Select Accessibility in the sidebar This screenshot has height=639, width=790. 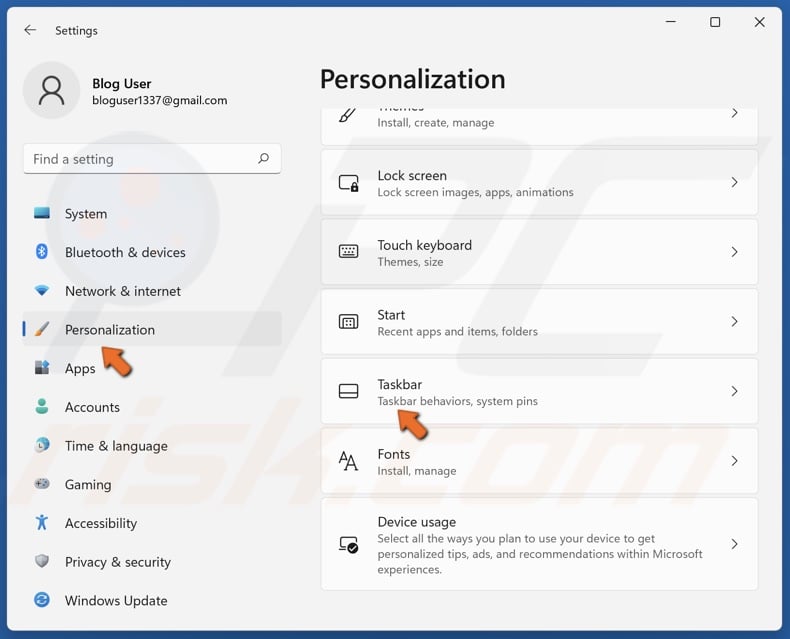point(152,523)
